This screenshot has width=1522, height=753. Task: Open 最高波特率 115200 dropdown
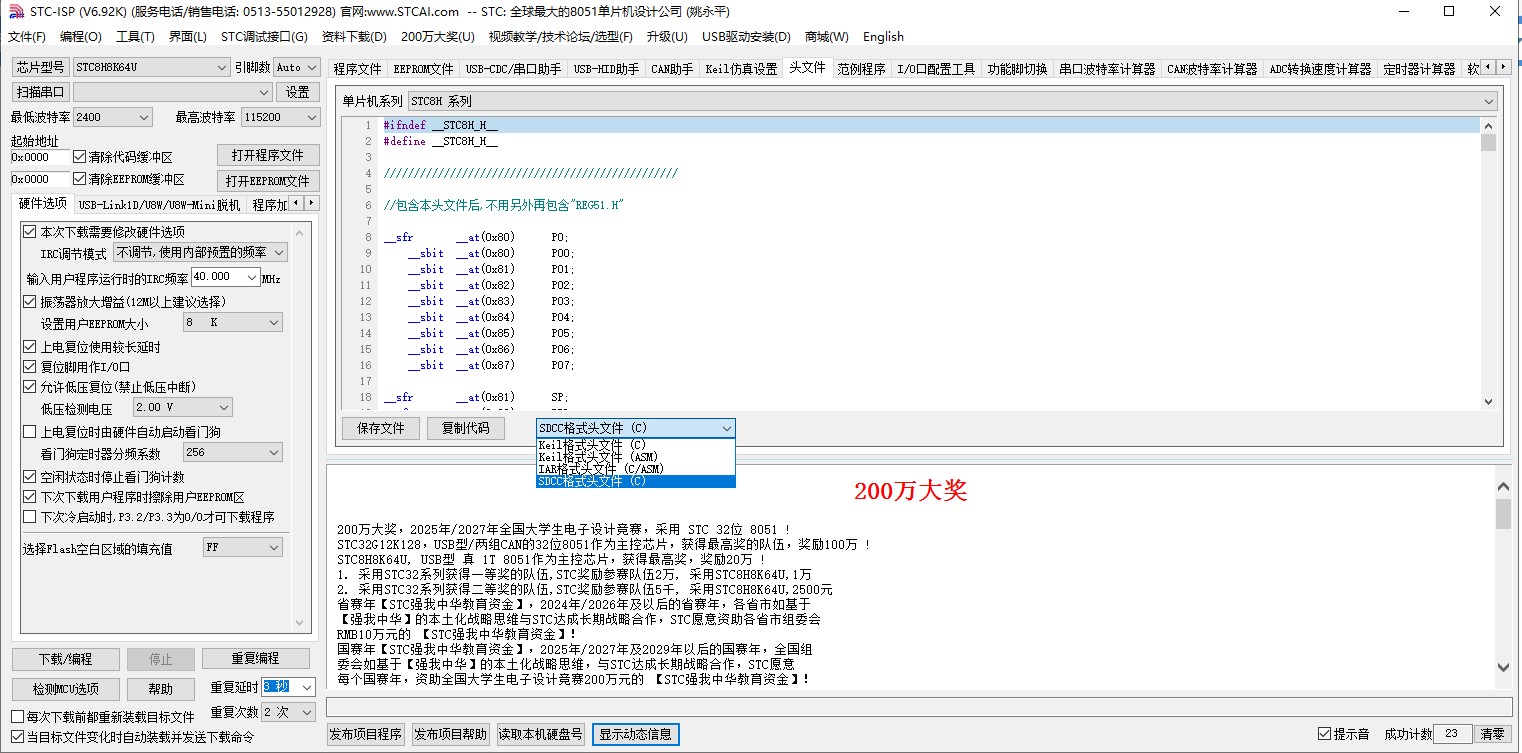[279, 117]
